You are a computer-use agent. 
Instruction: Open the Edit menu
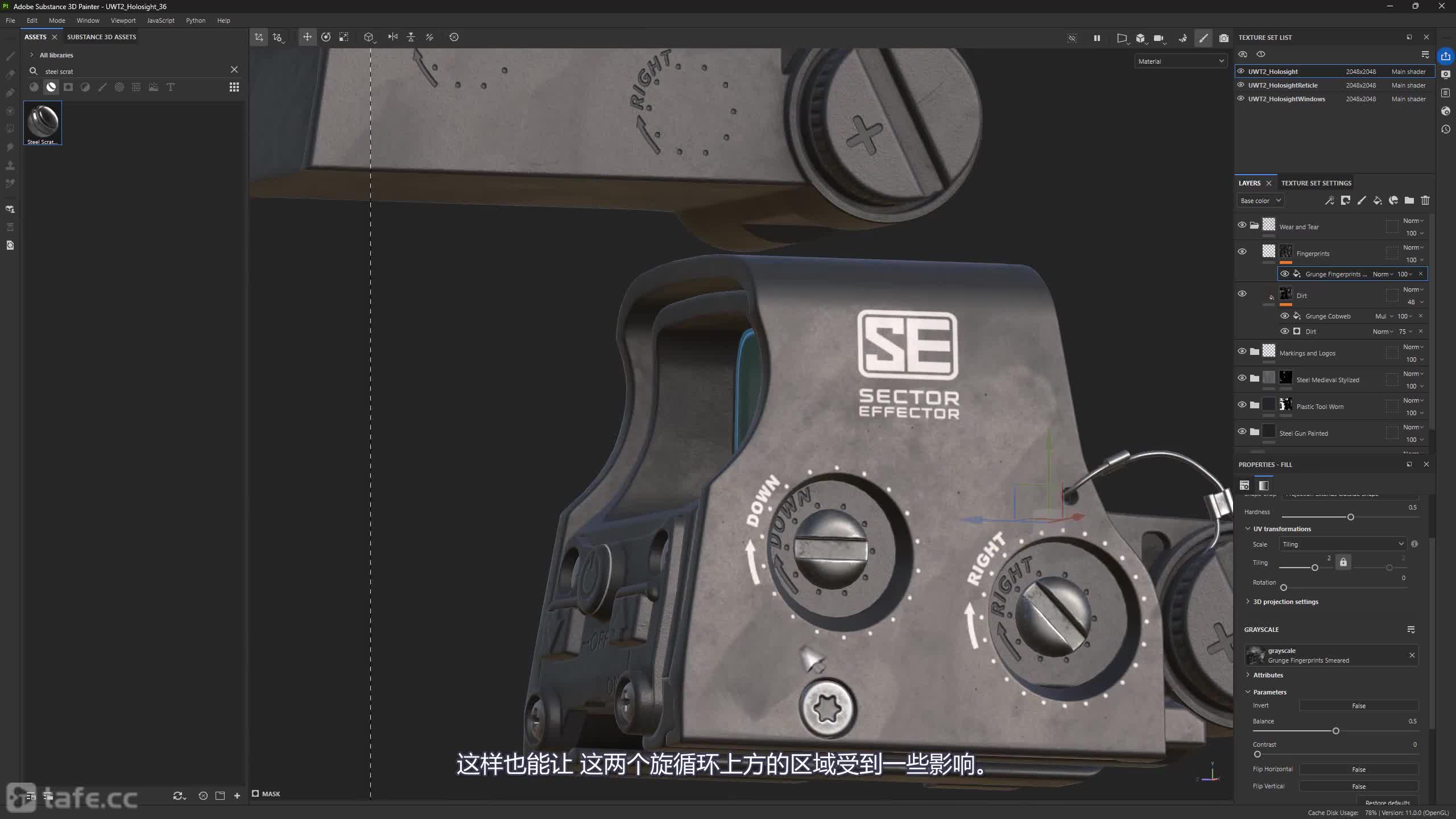tap(32, 20)
